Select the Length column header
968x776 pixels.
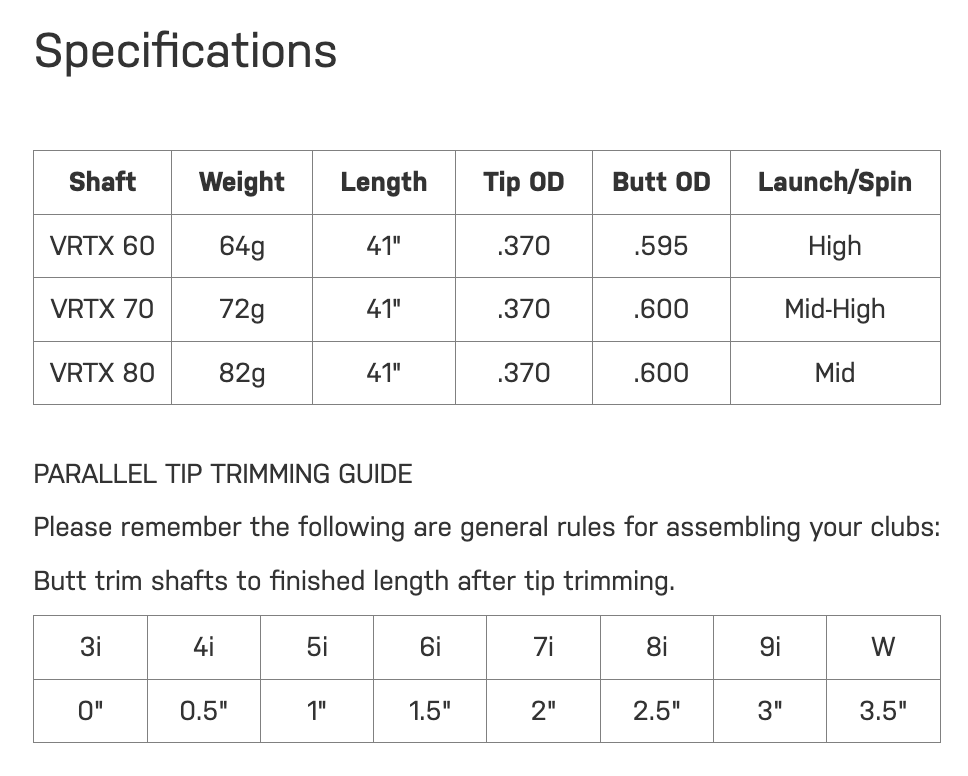383,182
